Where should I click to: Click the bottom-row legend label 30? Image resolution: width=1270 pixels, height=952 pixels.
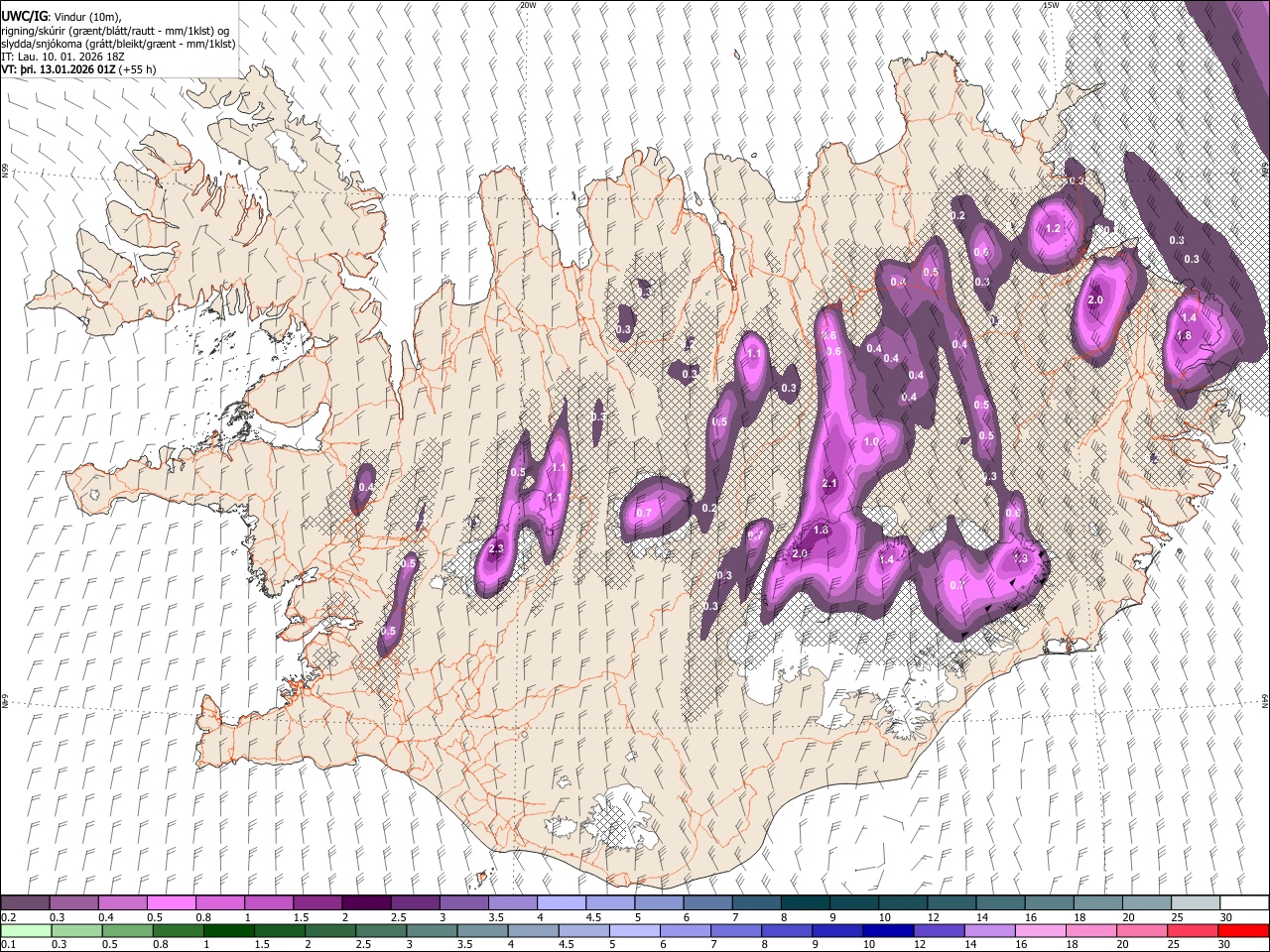[x=1226, y=945]
